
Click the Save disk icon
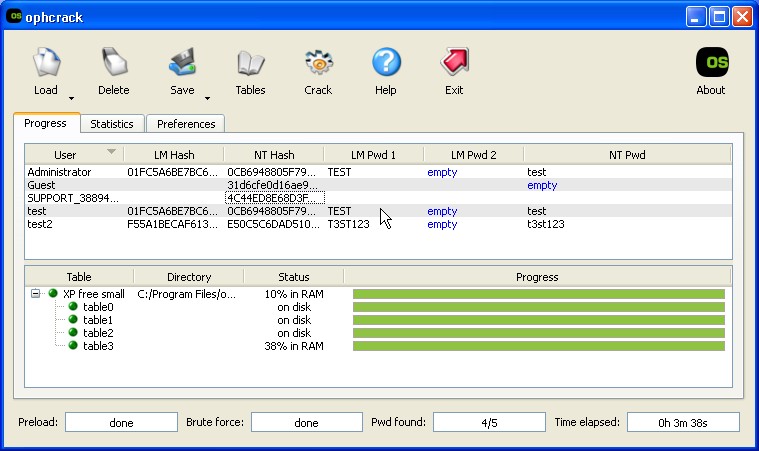pos(182,63)
